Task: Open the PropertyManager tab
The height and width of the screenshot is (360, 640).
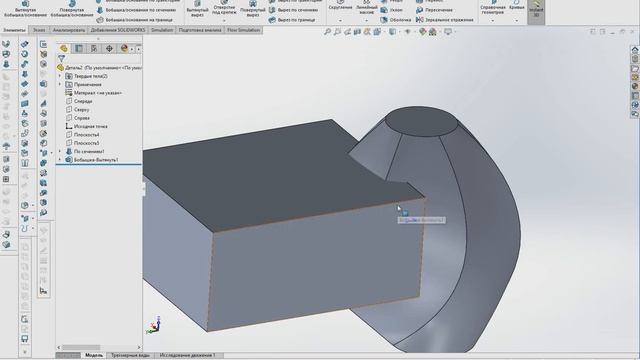Action: click(79, 49)
